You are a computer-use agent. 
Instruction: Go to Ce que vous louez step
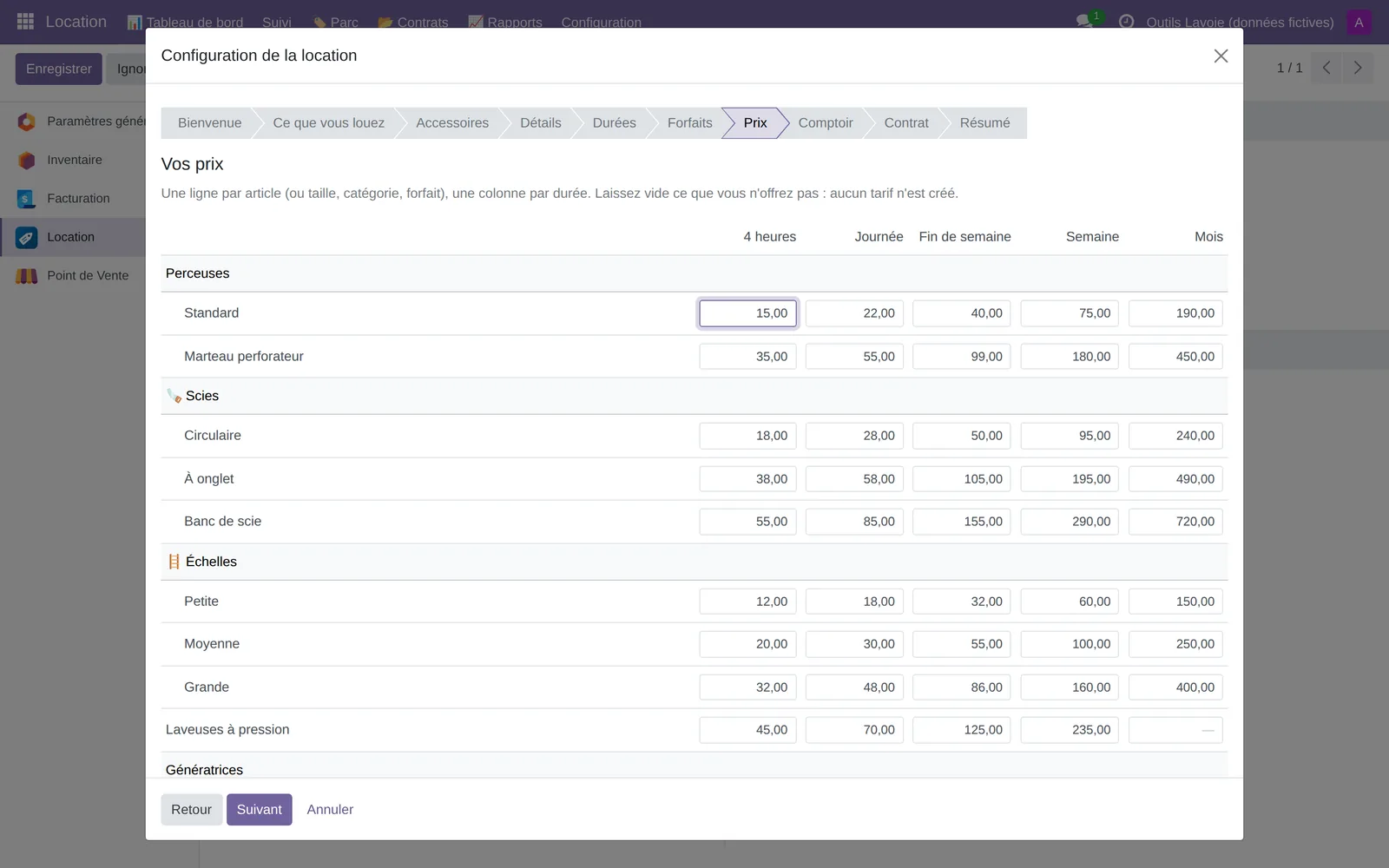pyautogui.click(x=328, y=123)
